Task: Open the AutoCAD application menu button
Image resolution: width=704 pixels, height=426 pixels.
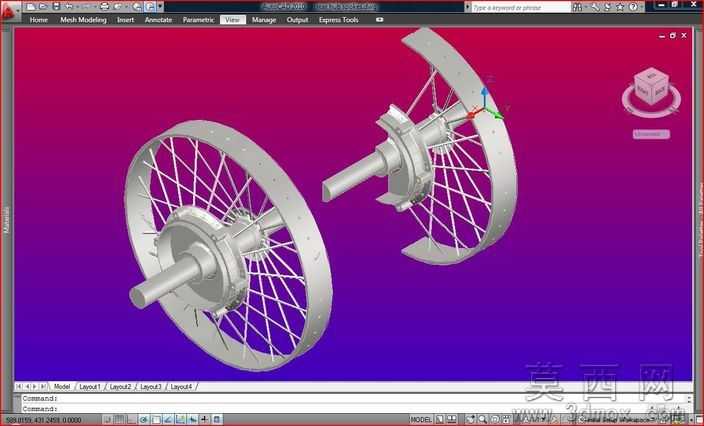Action: pyautogui.click(x=10, y=11)
